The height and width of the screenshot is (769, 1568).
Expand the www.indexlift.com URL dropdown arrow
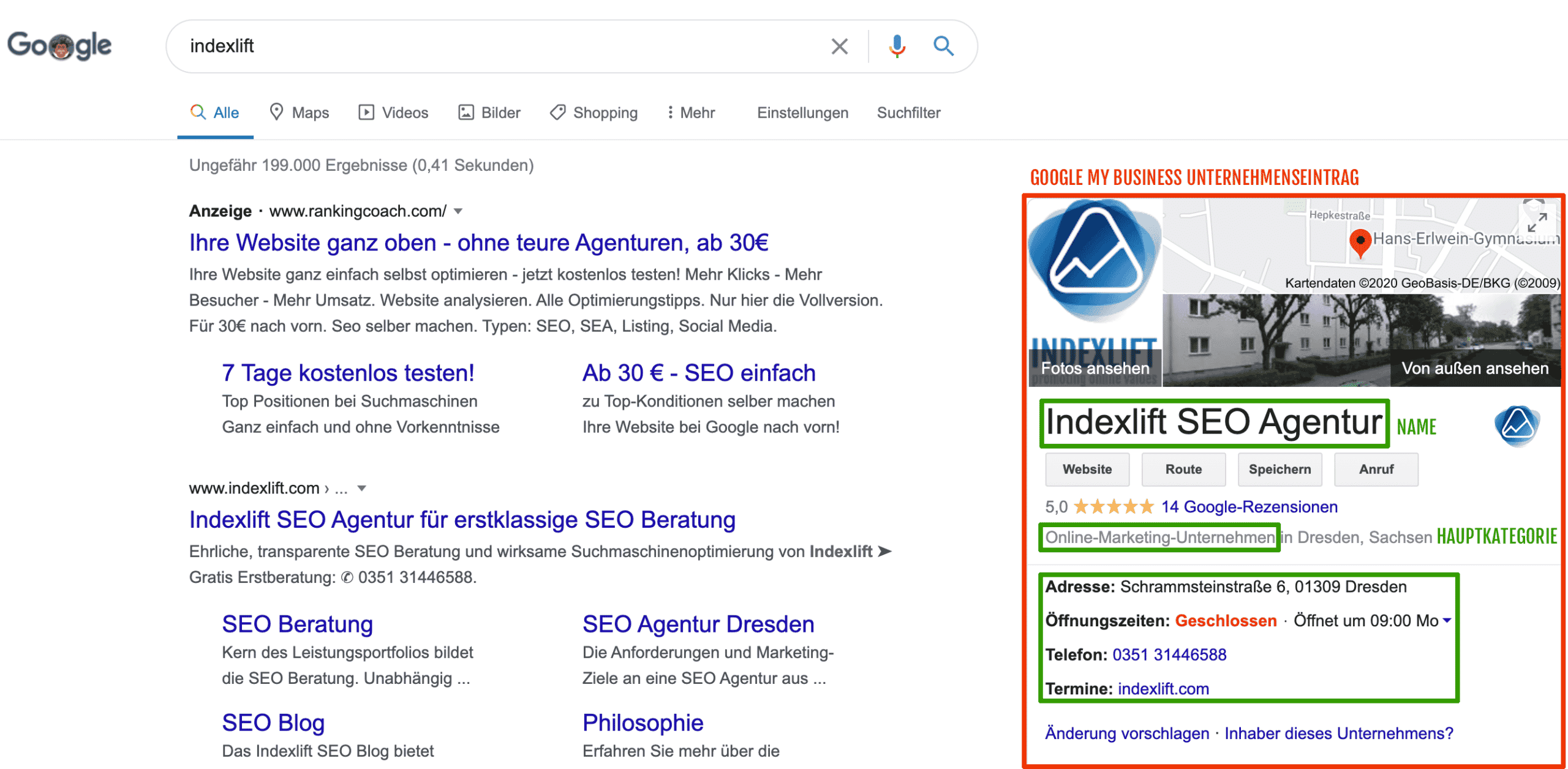[362, 489]
